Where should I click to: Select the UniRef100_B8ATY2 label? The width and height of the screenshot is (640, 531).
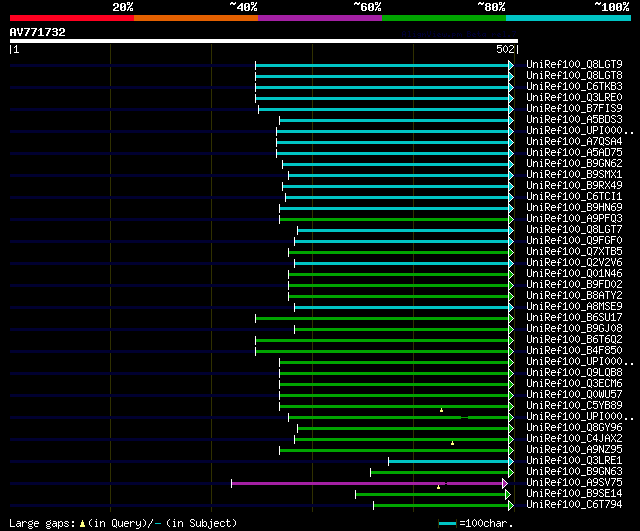point(574,296)
